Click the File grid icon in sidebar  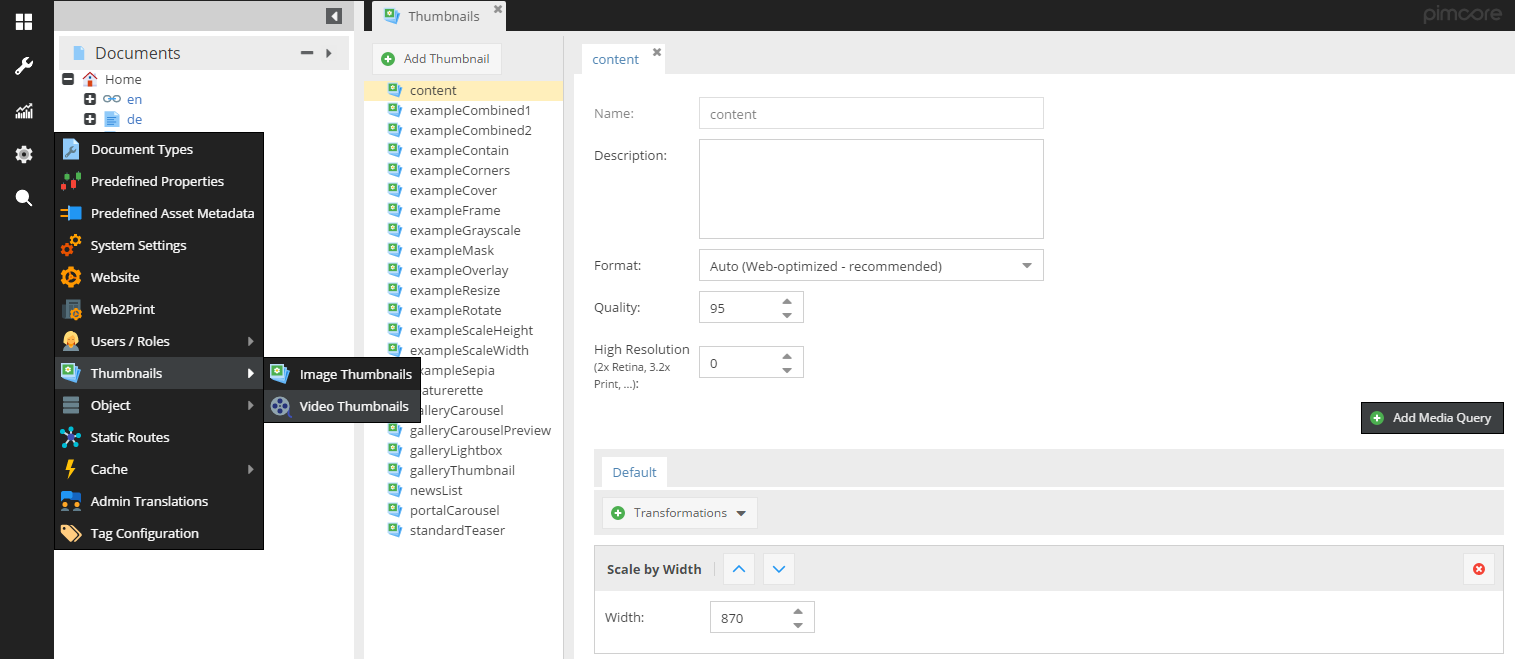(x=24, y=22)
